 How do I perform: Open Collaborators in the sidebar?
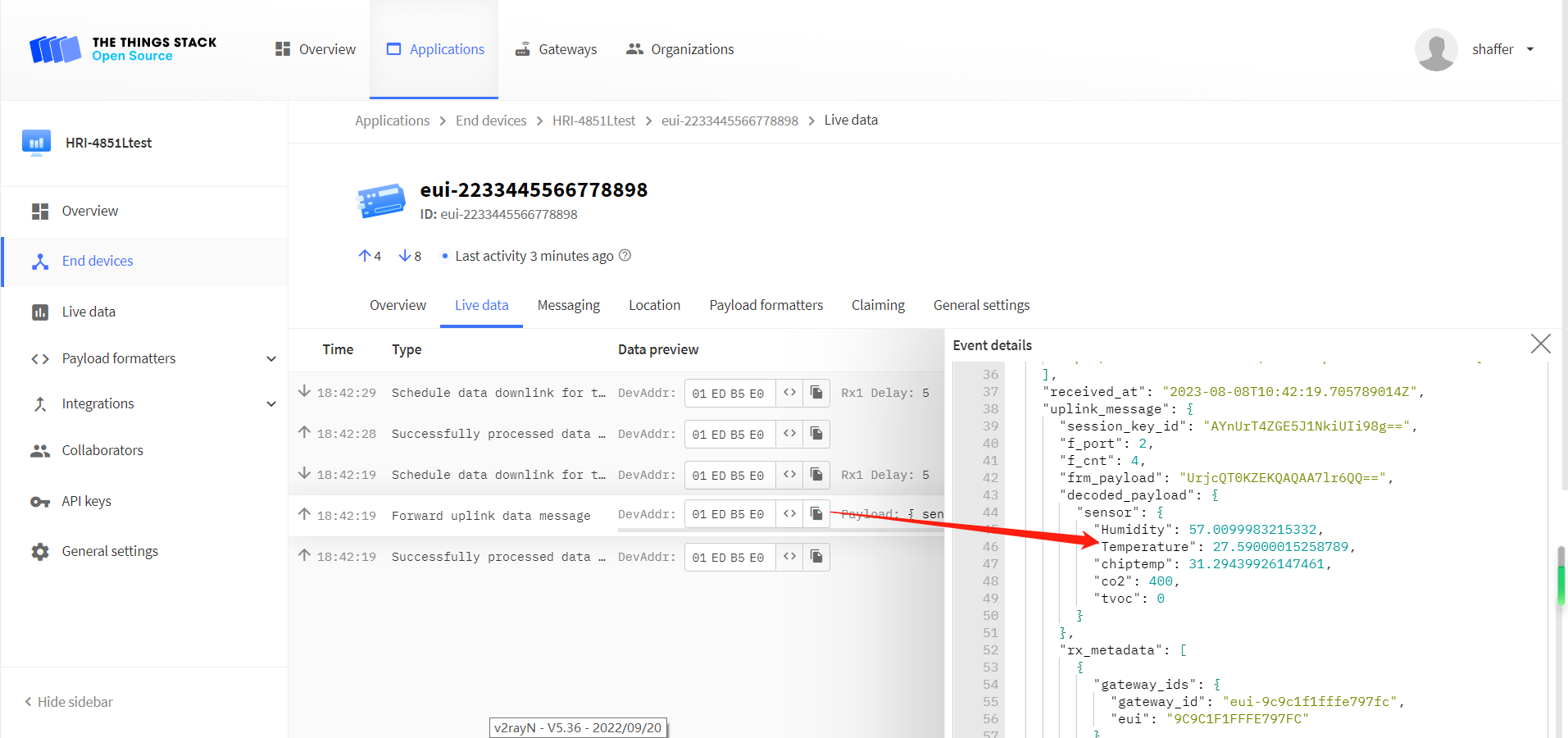point(102,450)
